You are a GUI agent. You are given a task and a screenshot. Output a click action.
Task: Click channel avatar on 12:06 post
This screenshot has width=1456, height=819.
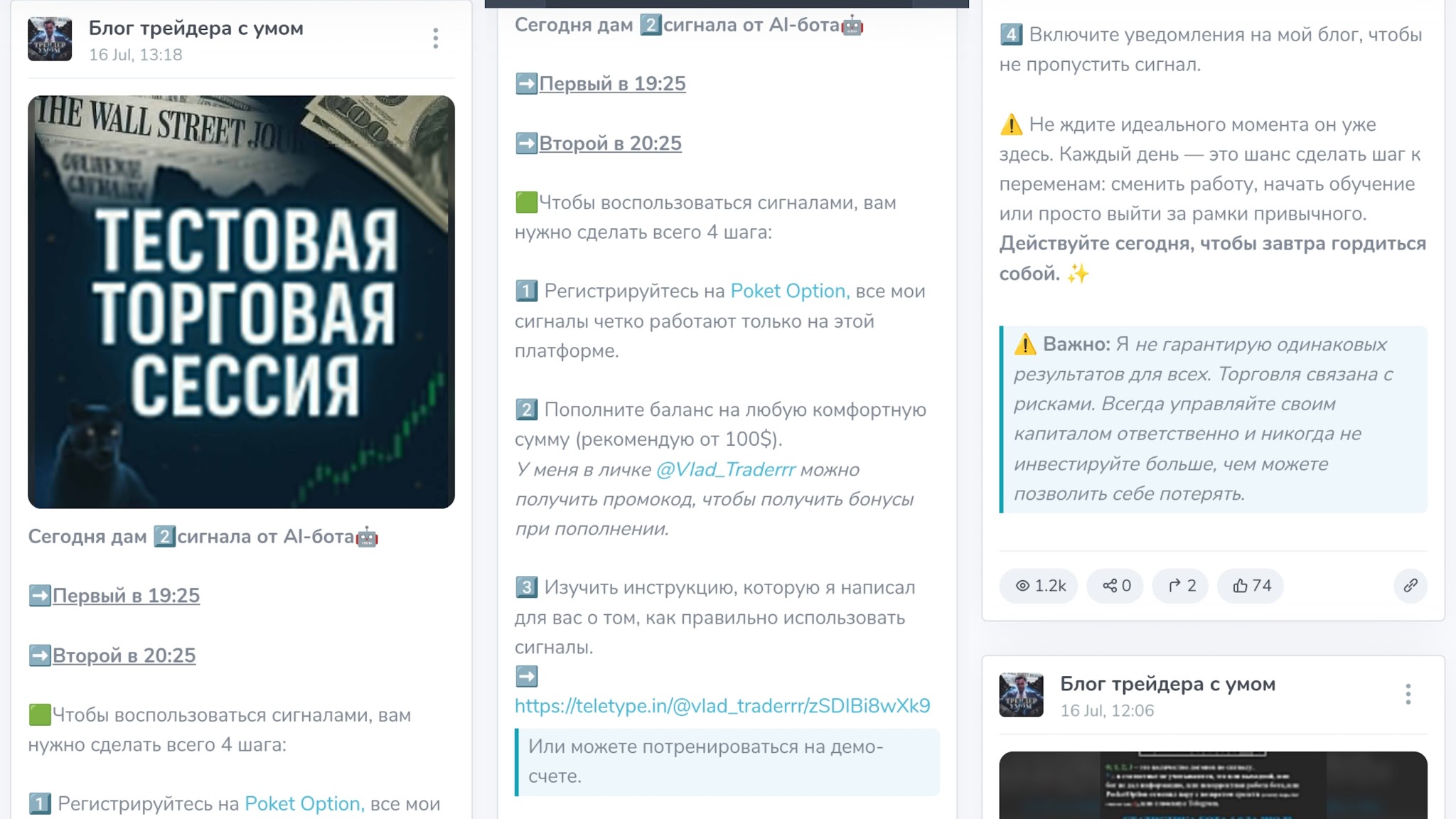(1022, 695)
